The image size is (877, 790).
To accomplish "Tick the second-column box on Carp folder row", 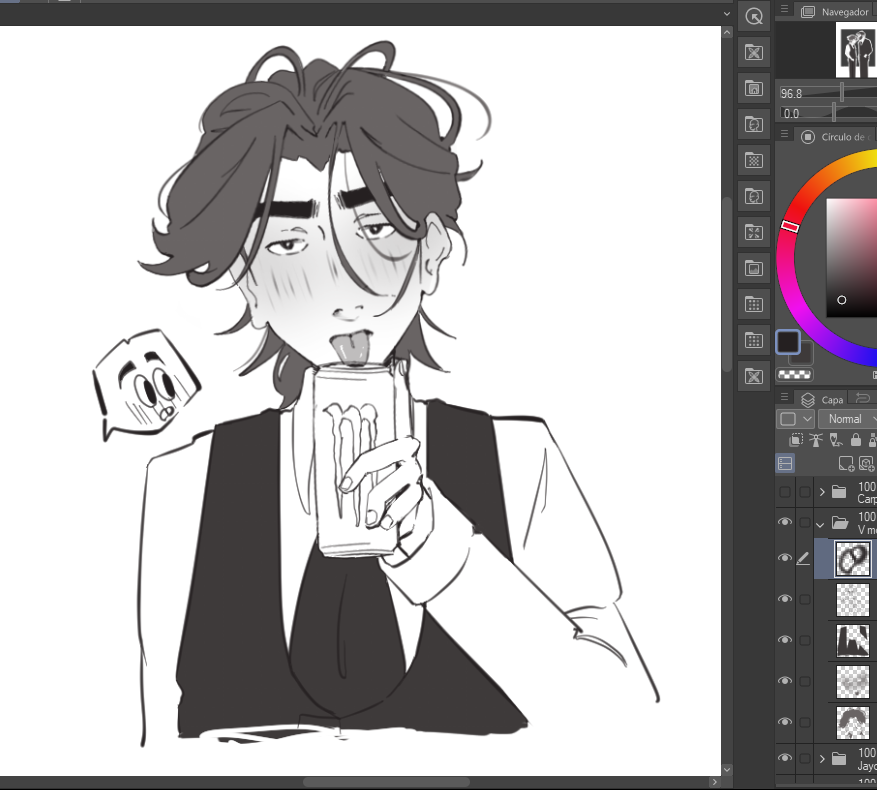I will click(x=804, y=492).
